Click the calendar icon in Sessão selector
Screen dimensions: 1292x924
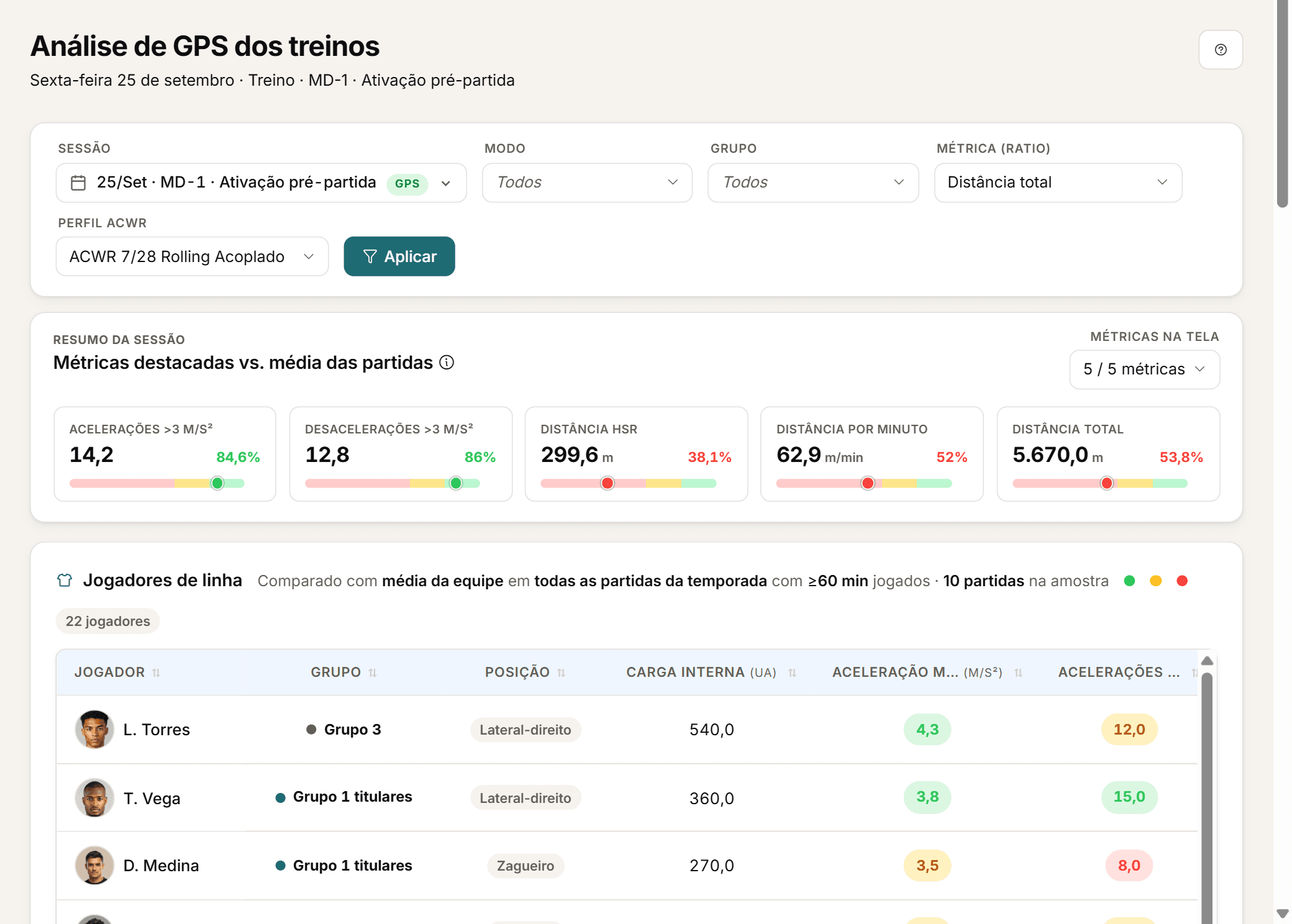(78, 183)
